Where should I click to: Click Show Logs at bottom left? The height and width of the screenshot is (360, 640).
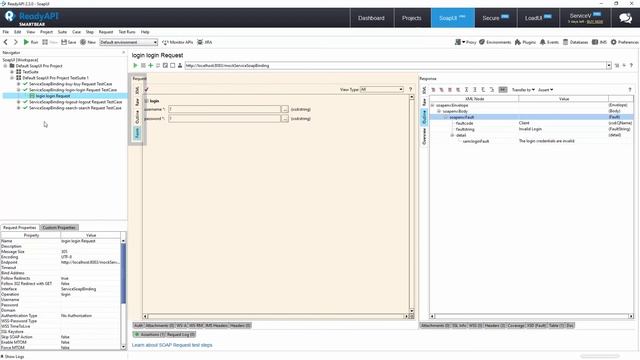tap(12, 356)
